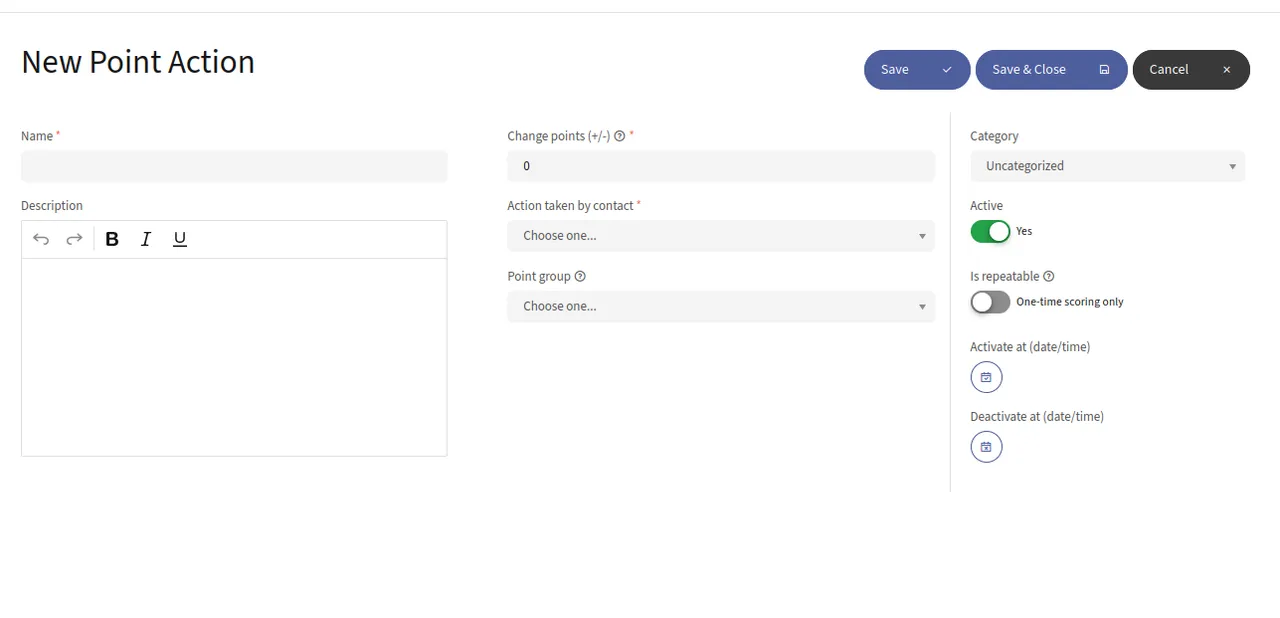Undo last edit in description editor
This screenshot has width=1280, height=618.
tap(41, 239)
